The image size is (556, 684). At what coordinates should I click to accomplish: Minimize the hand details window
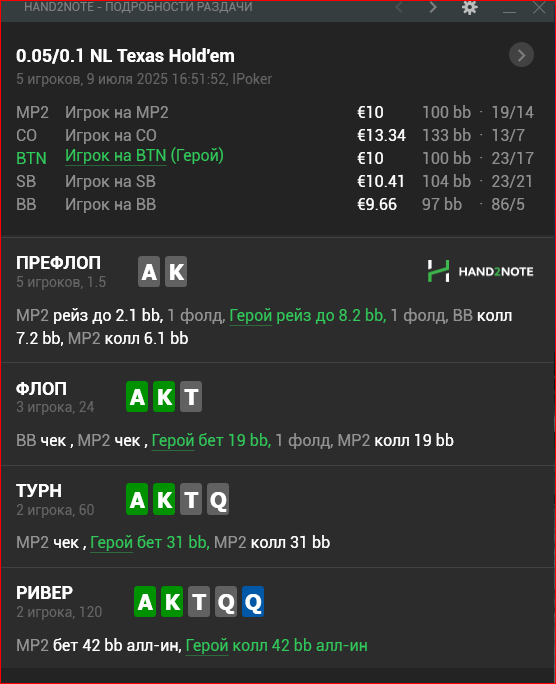pyautogui.click(x=509, y=8)
